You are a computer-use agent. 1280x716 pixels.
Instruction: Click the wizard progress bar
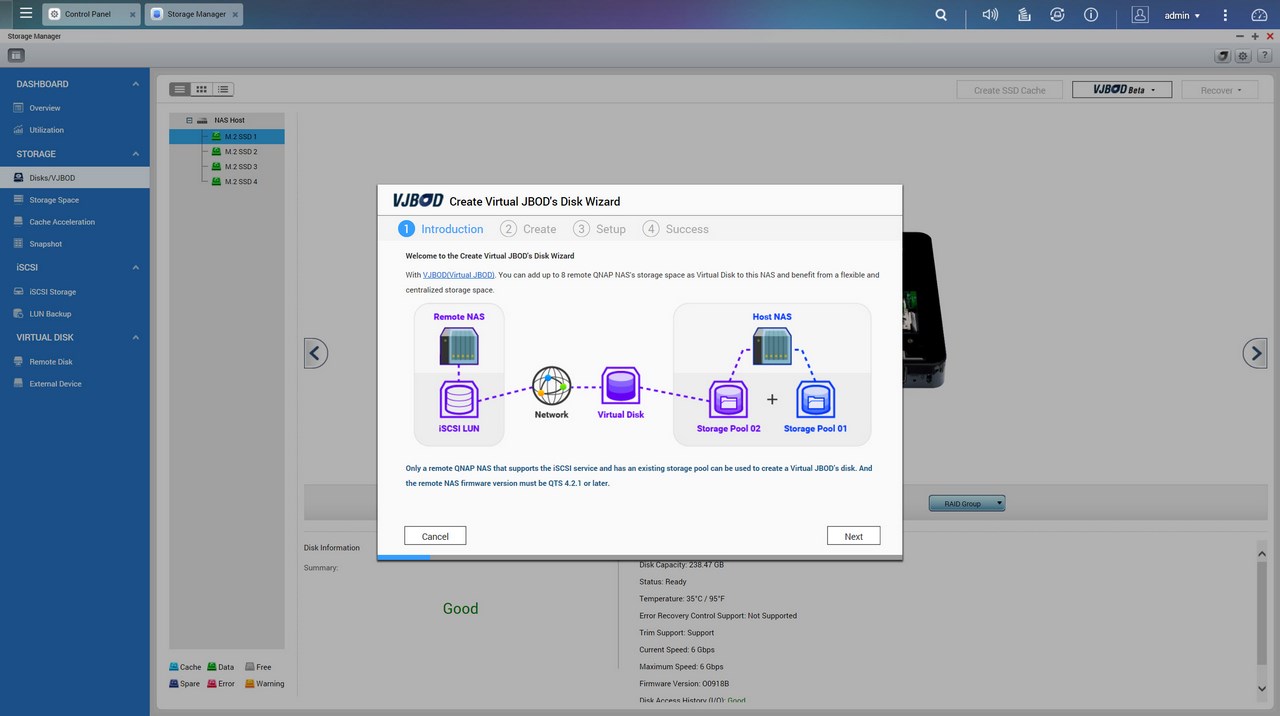click(x=639, y=557)
